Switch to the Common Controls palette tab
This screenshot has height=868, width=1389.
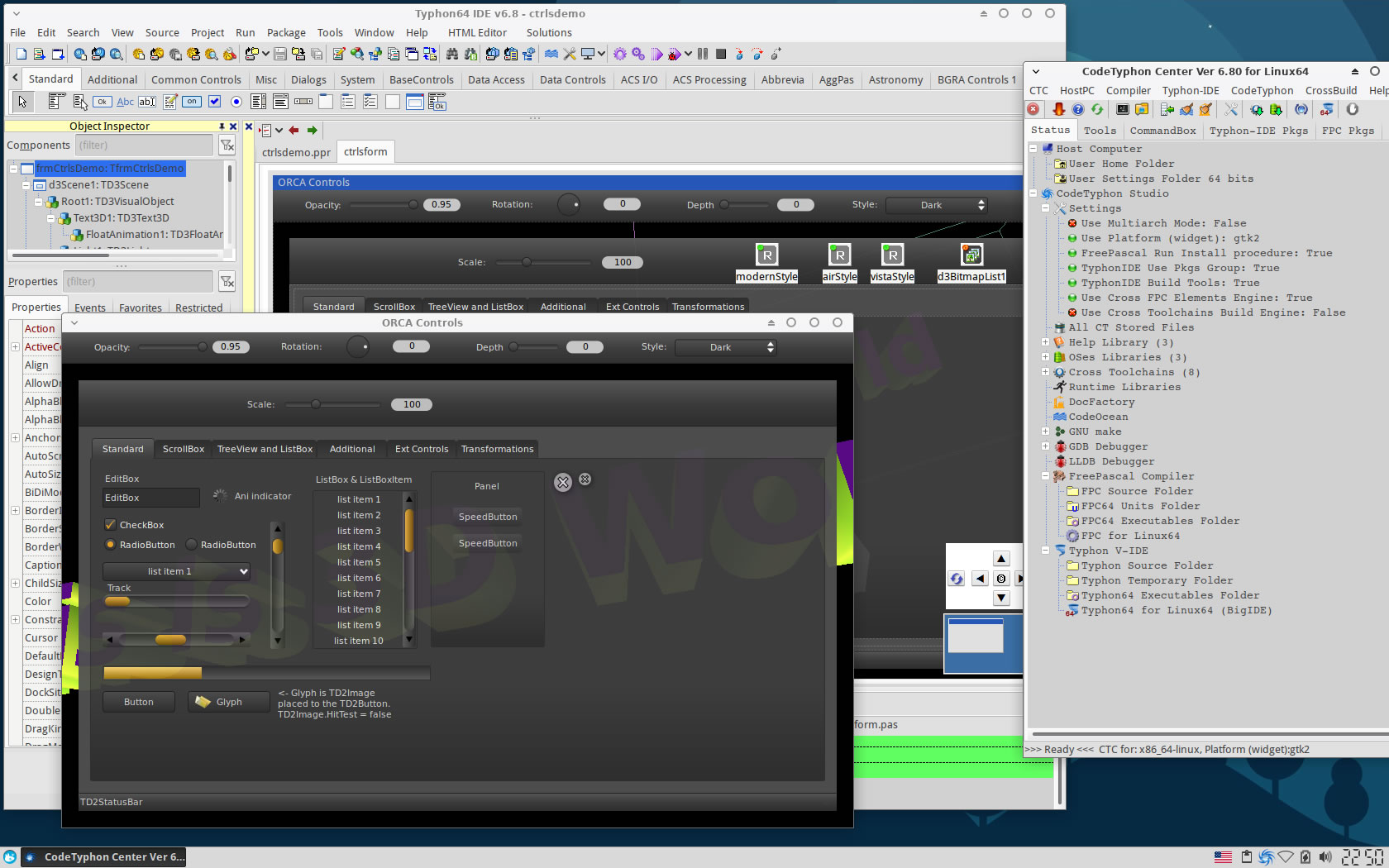(196, 79)
